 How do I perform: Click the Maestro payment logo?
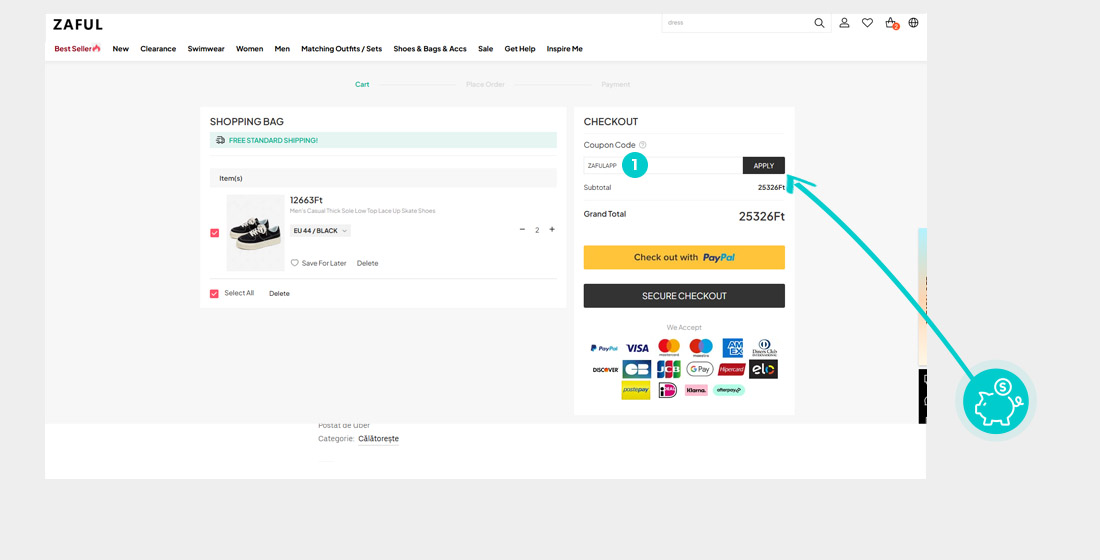click(x=701, y=347)
